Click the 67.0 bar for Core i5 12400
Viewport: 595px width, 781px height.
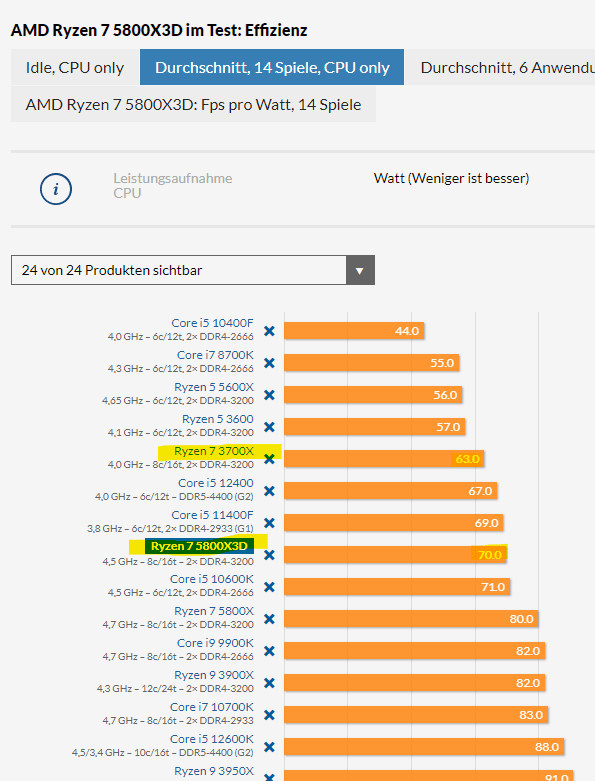[391, 491]
